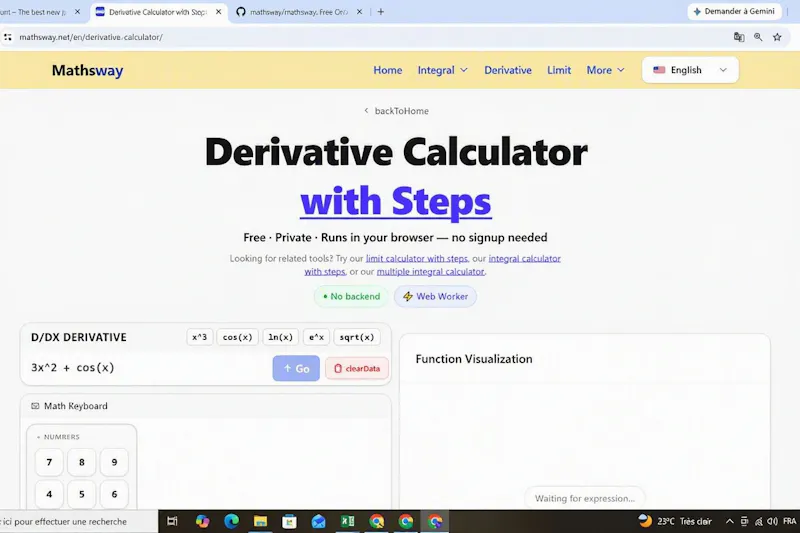The image size is (800, 533).
Task: Open Microsoft Store from the taskbar
Action: (289, 521)
